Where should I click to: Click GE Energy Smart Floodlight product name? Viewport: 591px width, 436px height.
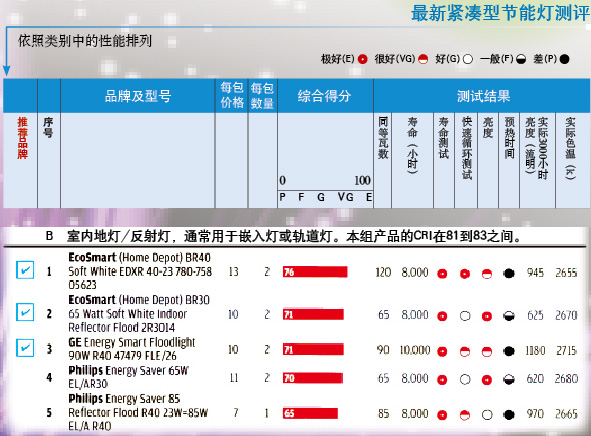132,349
